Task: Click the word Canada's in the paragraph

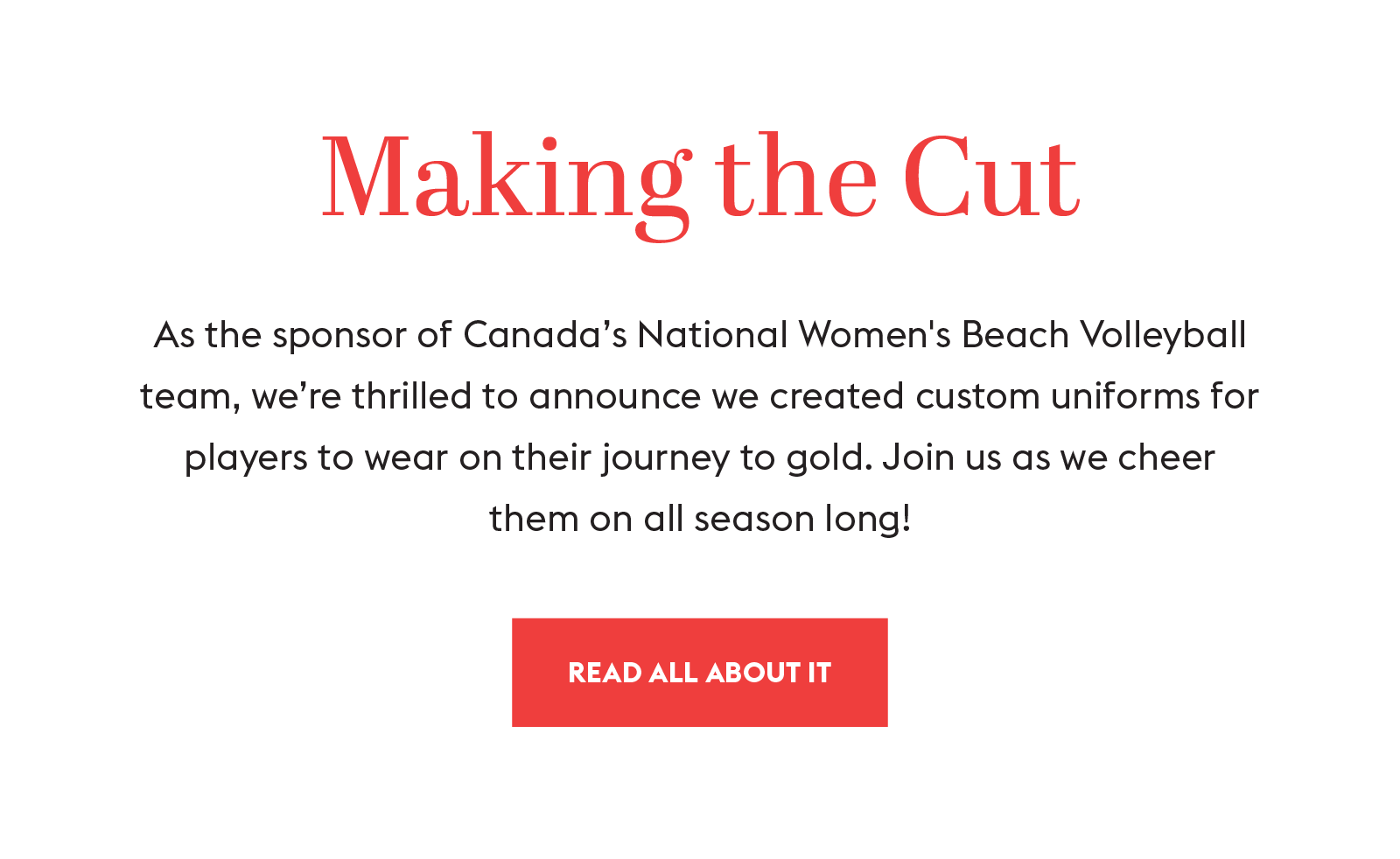Action: pyautogui.click(x=545, y=335)
